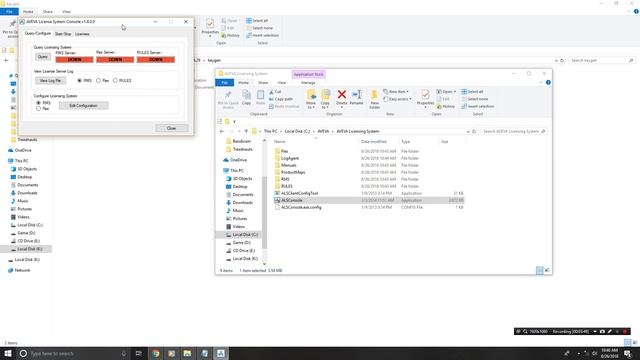Click Delete icon in AVEVA Licensing System ribbon

click(x=342, y=95)
